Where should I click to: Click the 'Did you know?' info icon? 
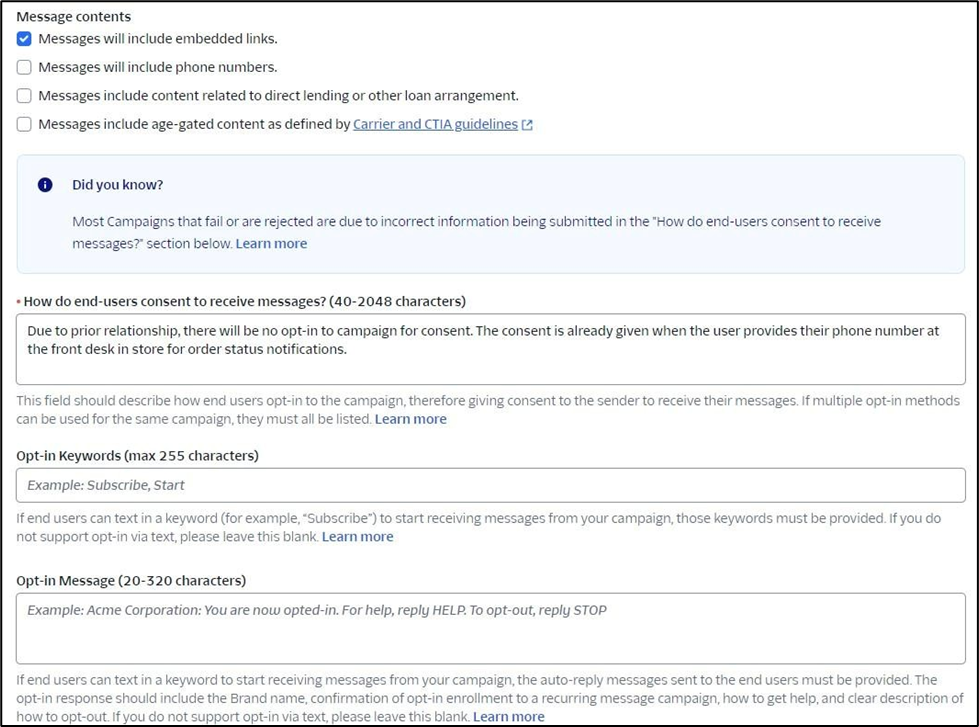click(45, 185)
